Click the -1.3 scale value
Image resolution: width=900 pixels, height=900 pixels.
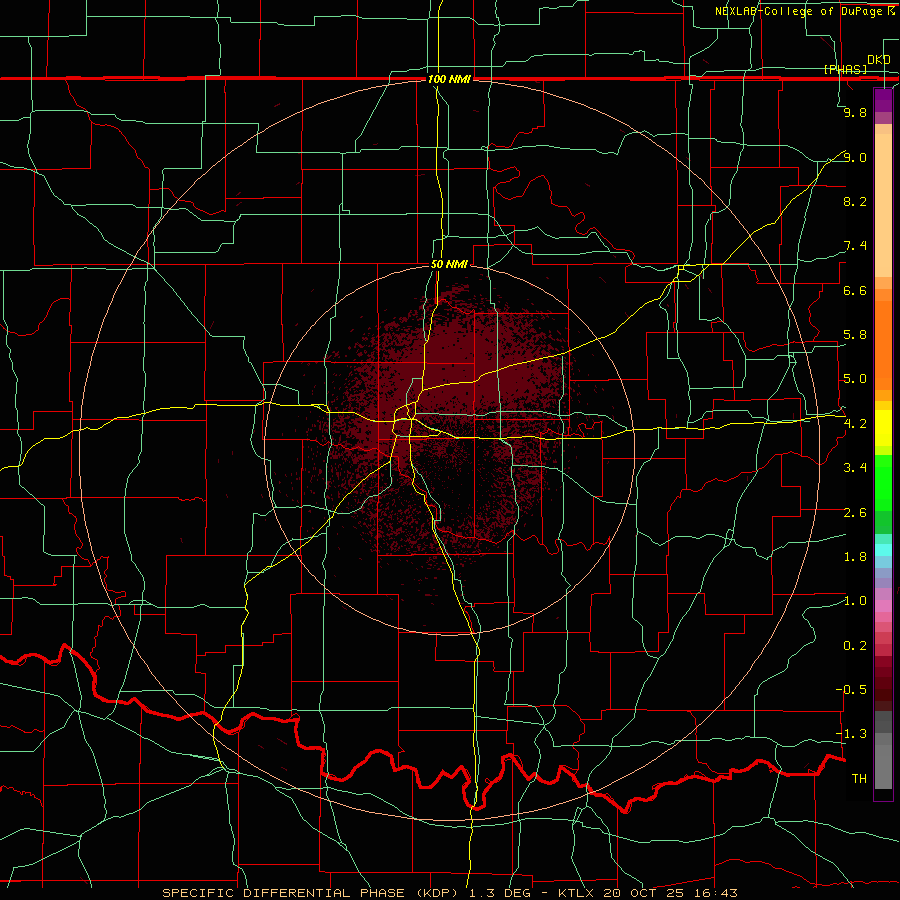pos(851,734)
